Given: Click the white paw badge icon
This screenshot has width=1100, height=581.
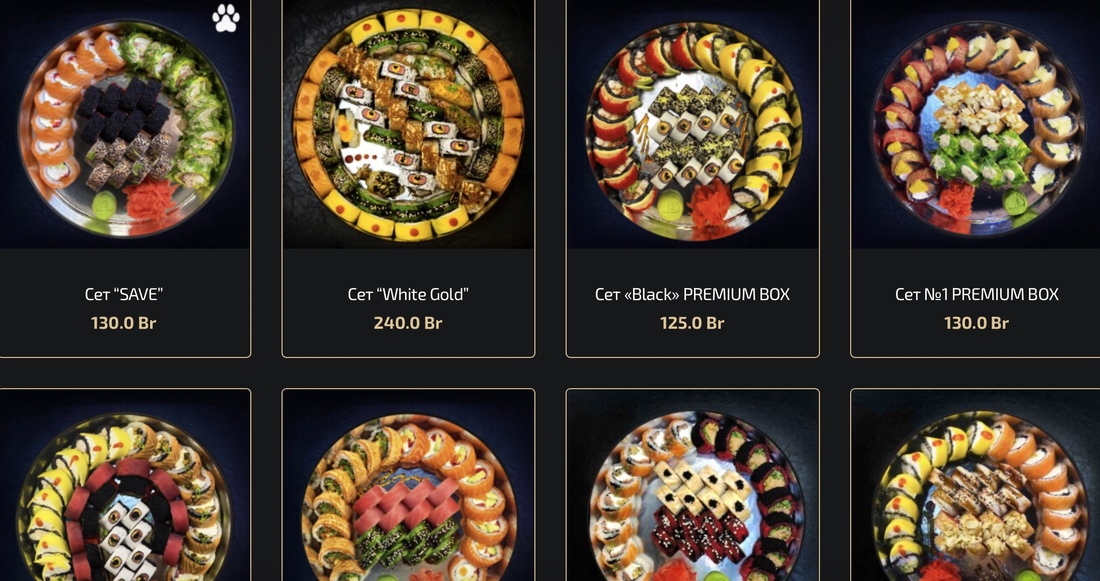Looking at the screenshot, I should (226, 19).
